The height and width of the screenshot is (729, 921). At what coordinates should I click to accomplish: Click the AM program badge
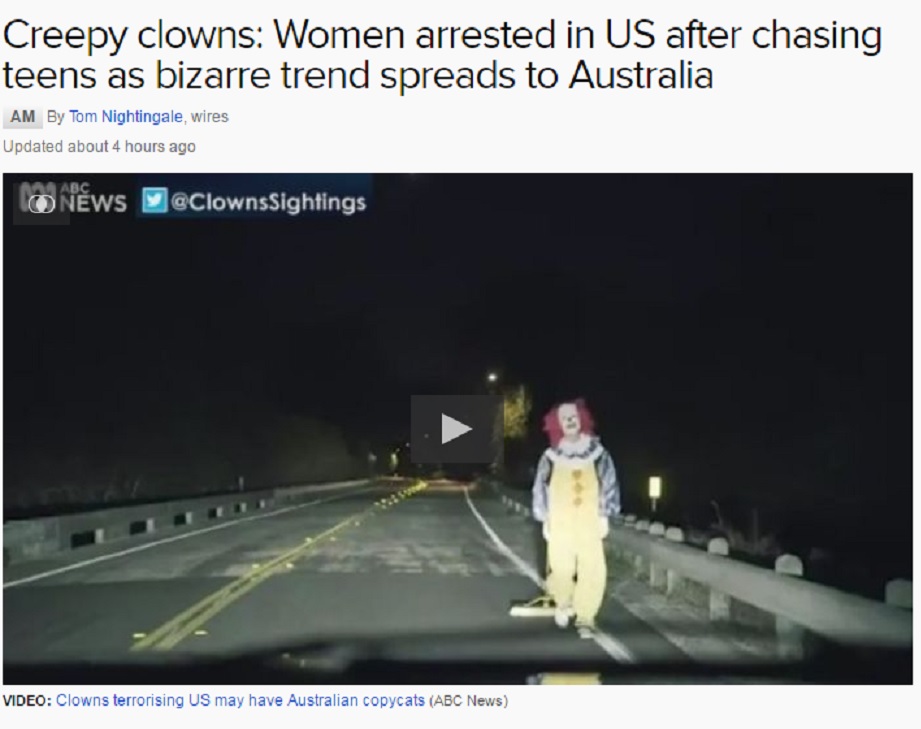click(x=22, y=117)
